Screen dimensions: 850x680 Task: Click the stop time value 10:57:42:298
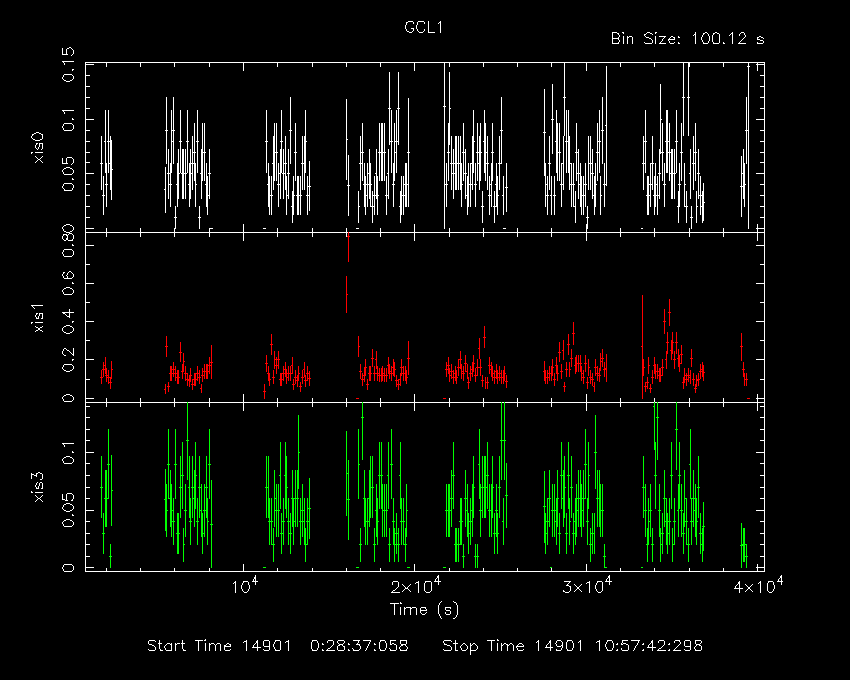pyautogui.click(x=649, y=646)
